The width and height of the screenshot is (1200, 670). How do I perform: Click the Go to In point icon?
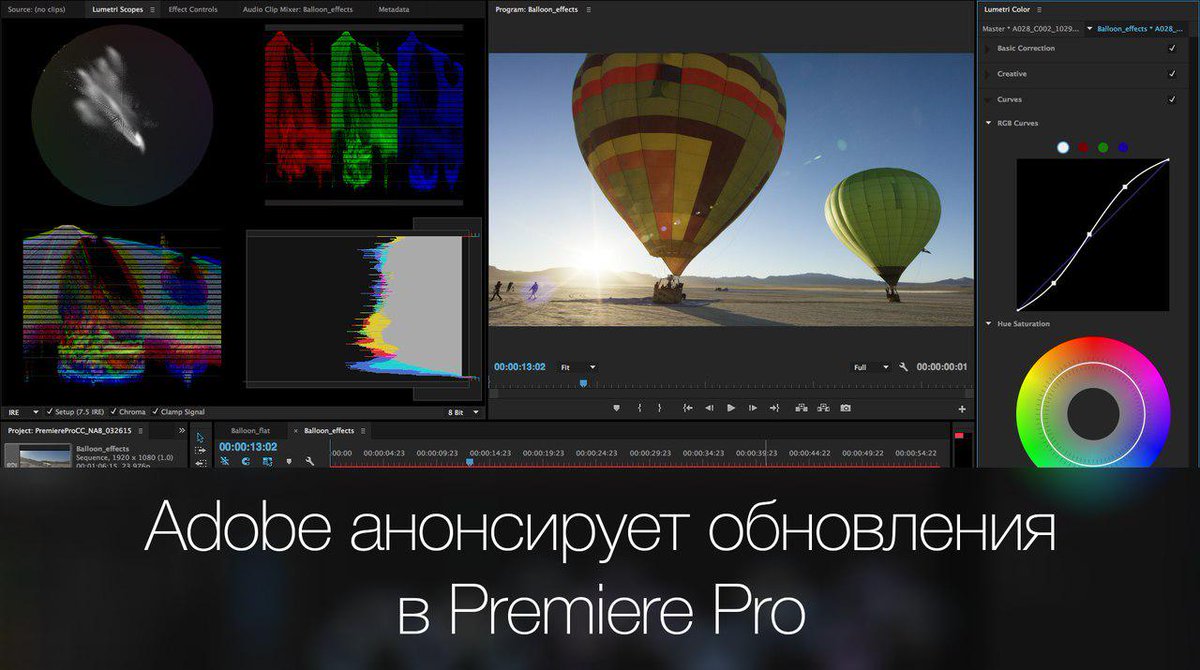(x=688, y=408)
